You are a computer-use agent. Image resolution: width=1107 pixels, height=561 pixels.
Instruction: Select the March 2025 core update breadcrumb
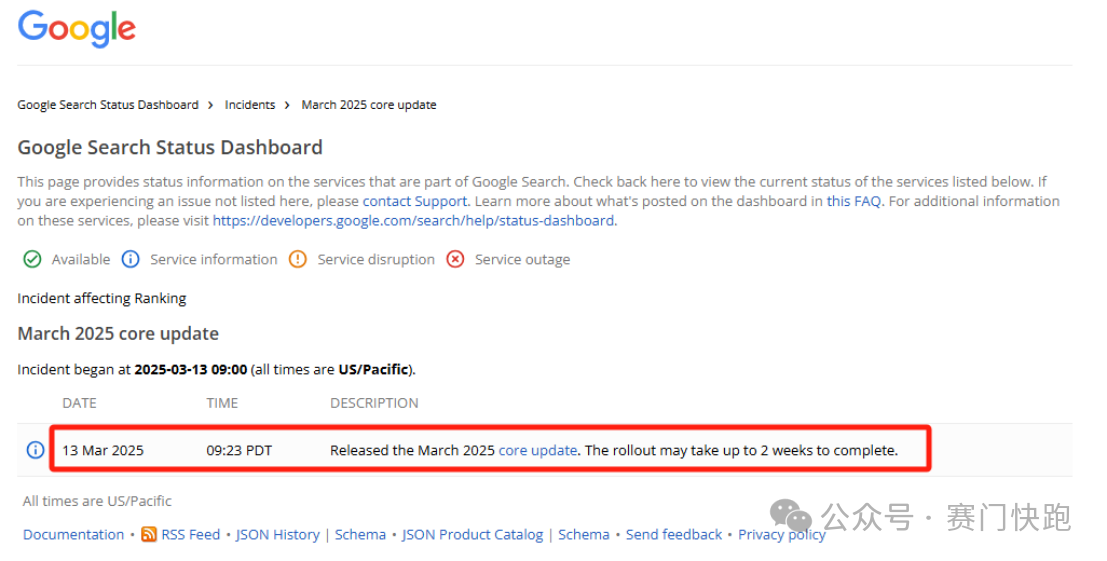pos(368,105)
